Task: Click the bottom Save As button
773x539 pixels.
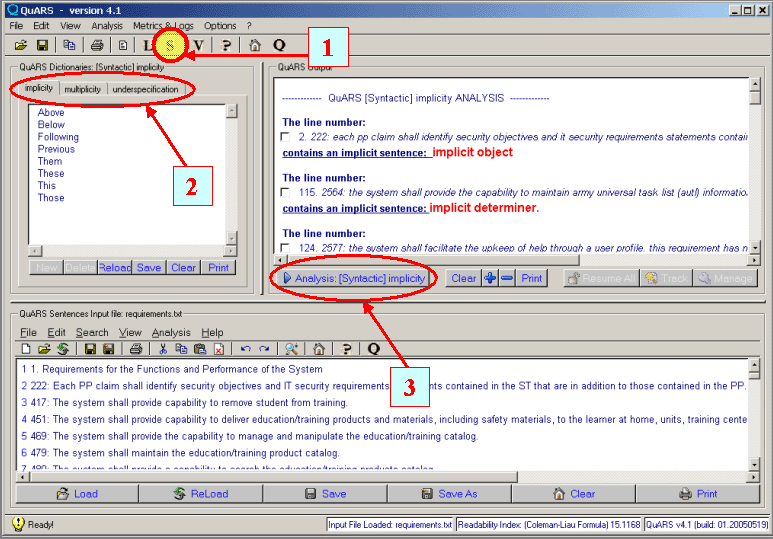Action: click(x=450, y=494)
